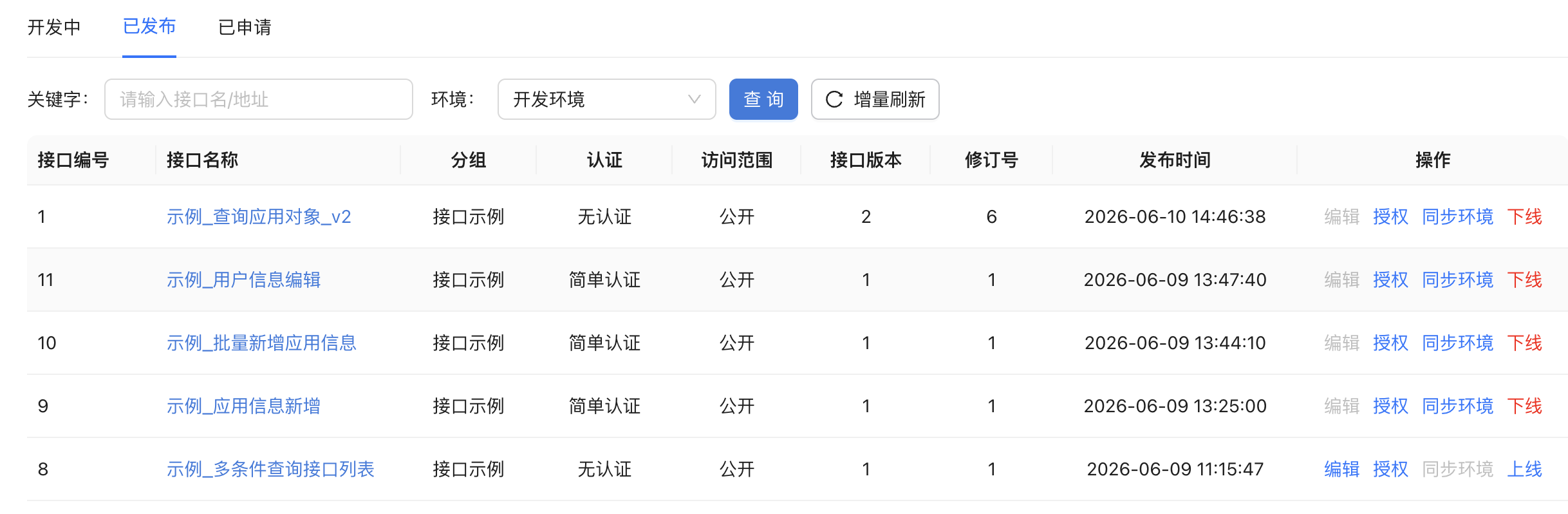Click 授权 for 示例_查询应用对象_v2
This screenshot has width=1568, height=514.
tap(1390, 216)
